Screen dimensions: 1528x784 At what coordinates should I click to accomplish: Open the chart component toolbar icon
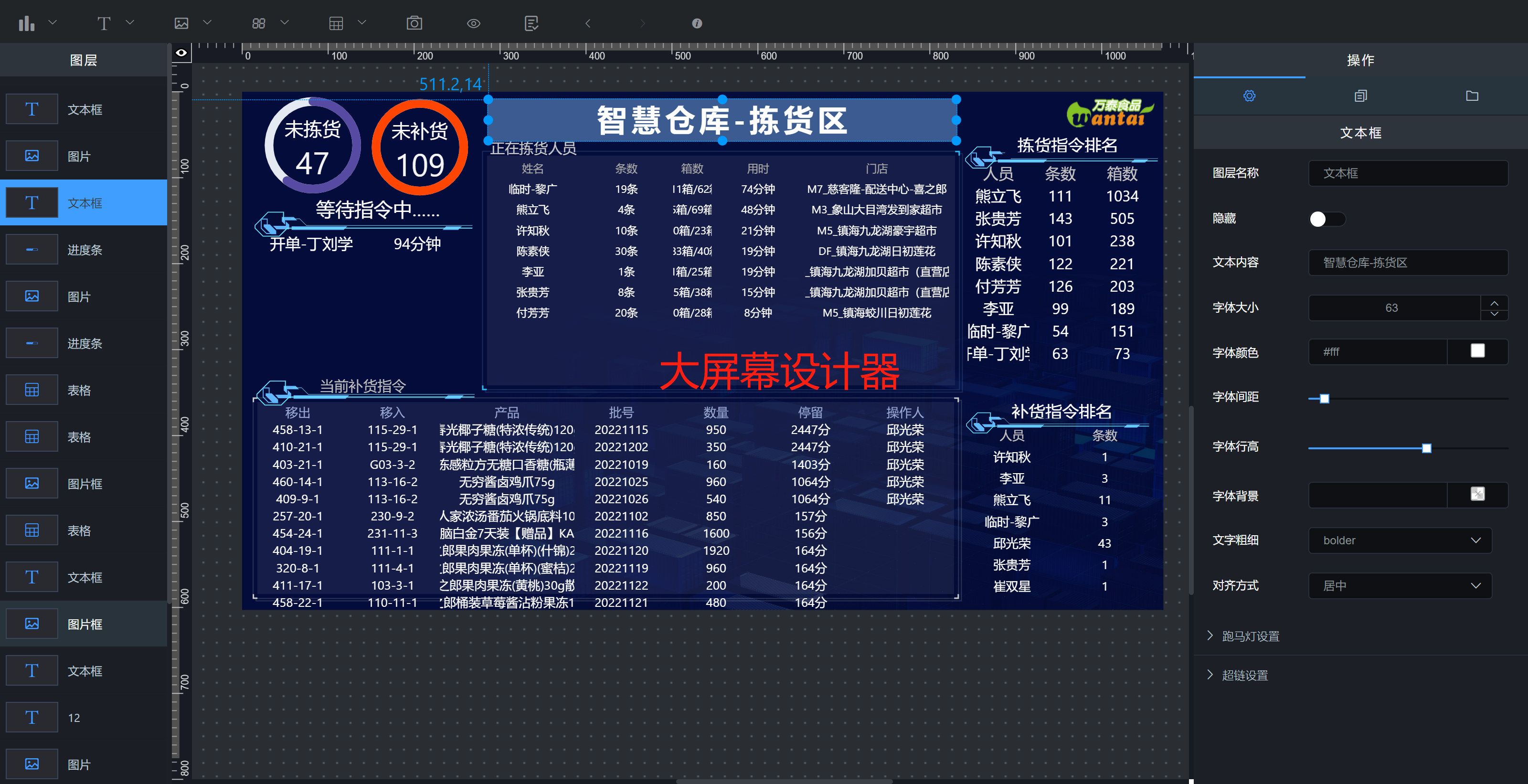27,23
